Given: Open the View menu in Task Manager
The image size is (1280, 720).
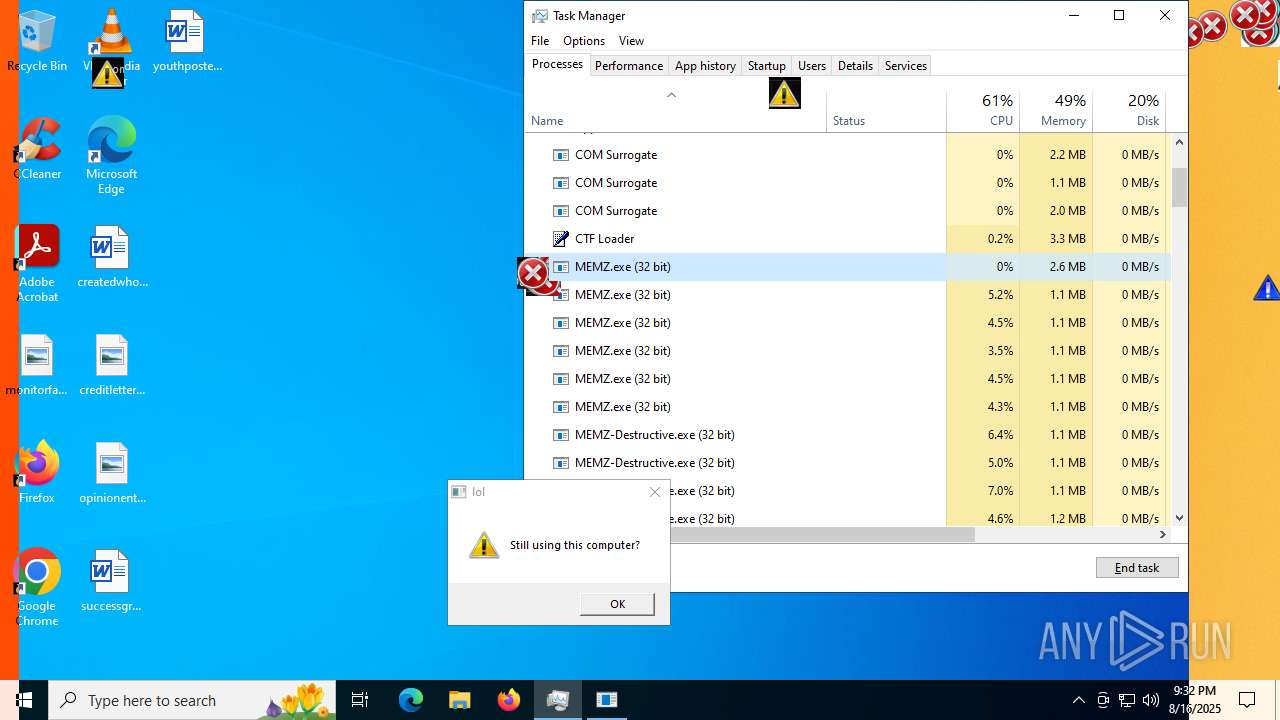Looking at the screenshot, I should coord(631,41).
